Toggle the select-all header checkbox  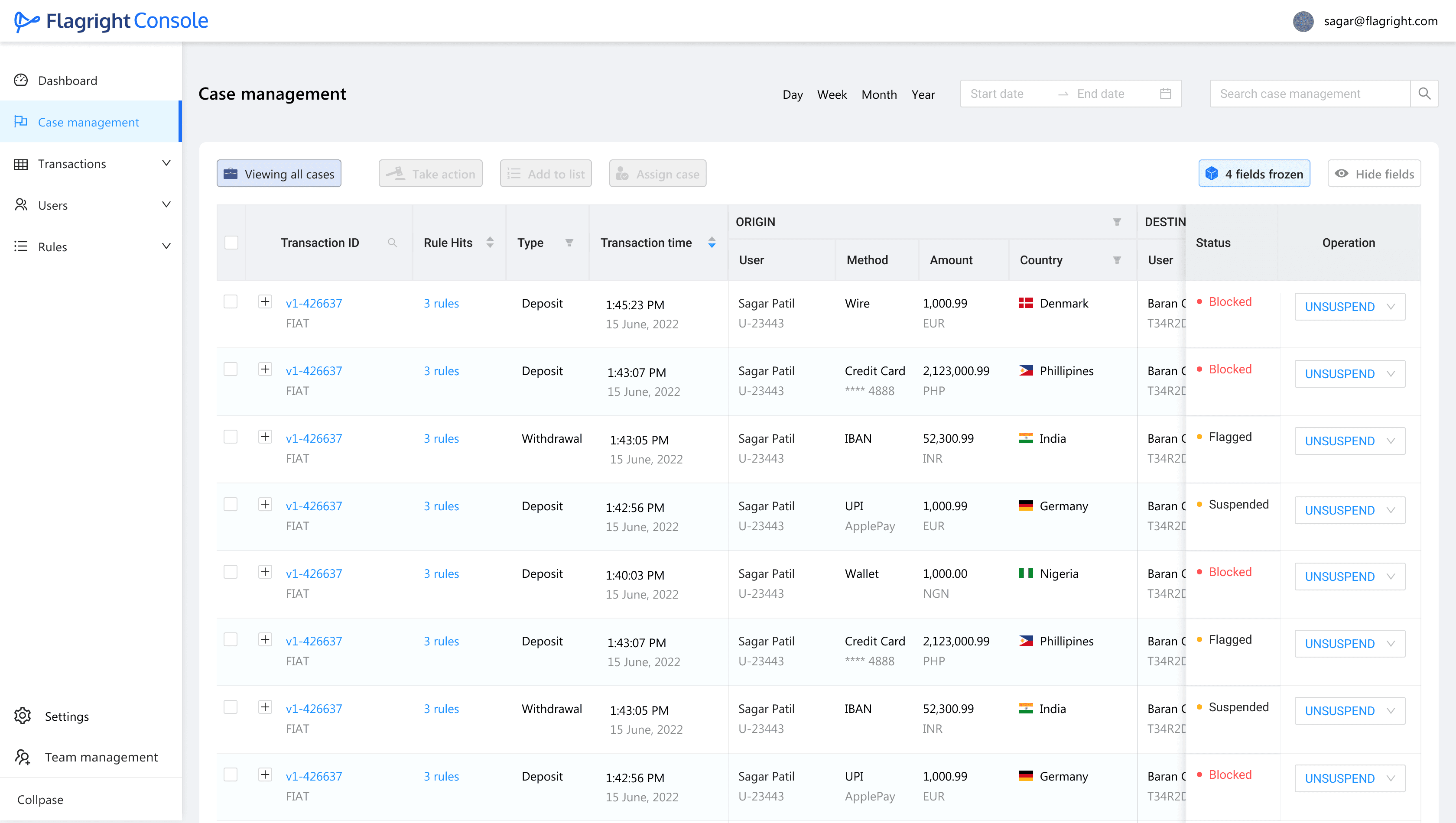click(231, 243)
